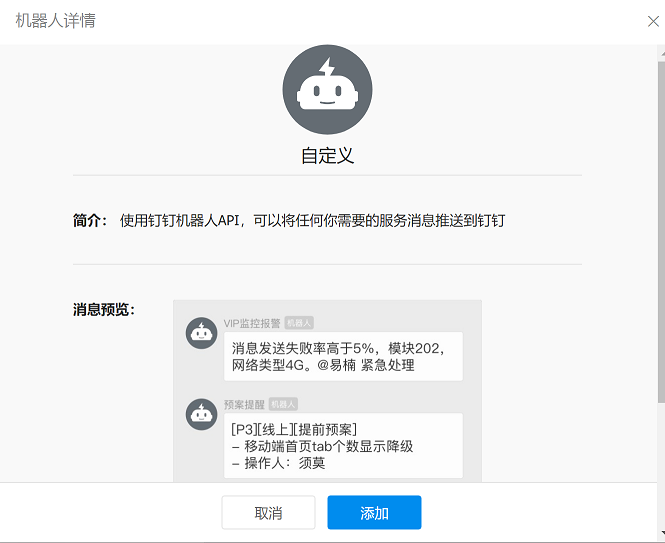Image resolution: width=665 pixels, height=543 pixels.
Task: Click the 取消 button
Action: coord(268,512)
